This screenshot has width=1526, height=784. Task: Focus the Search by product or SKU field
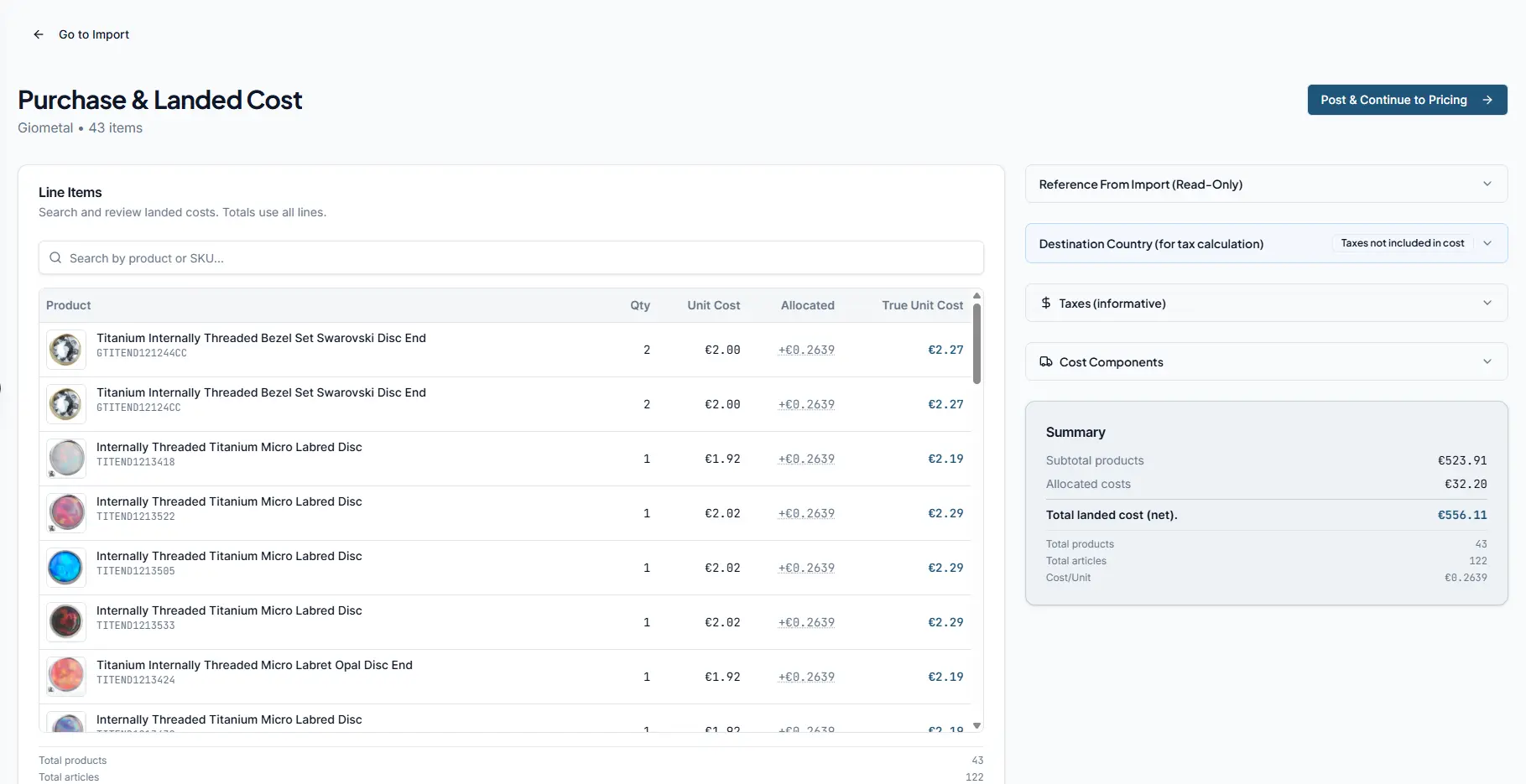tap(511, 258)
